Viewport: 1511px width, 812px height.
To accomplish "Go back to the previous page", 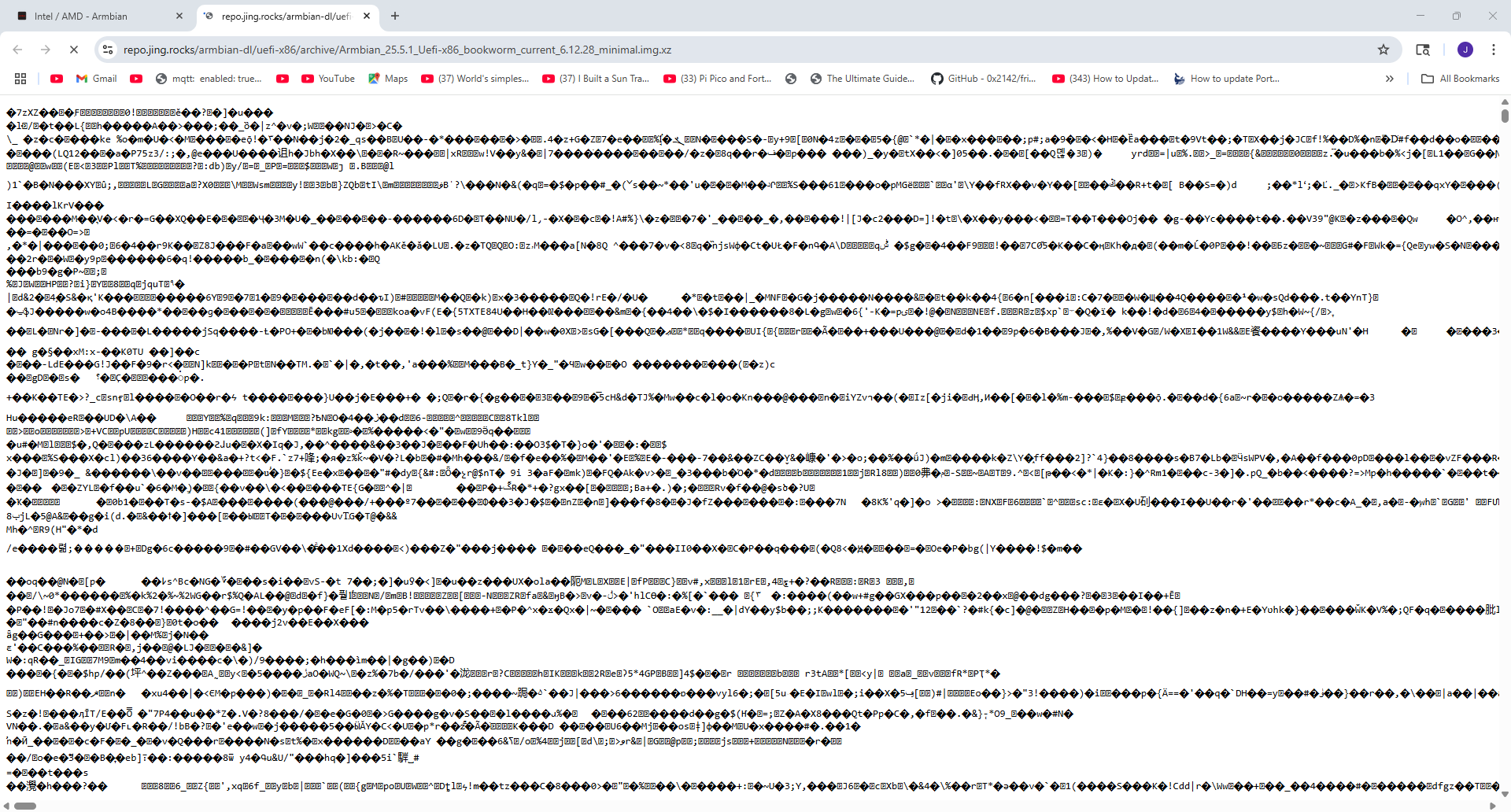I will pos(17,50).
